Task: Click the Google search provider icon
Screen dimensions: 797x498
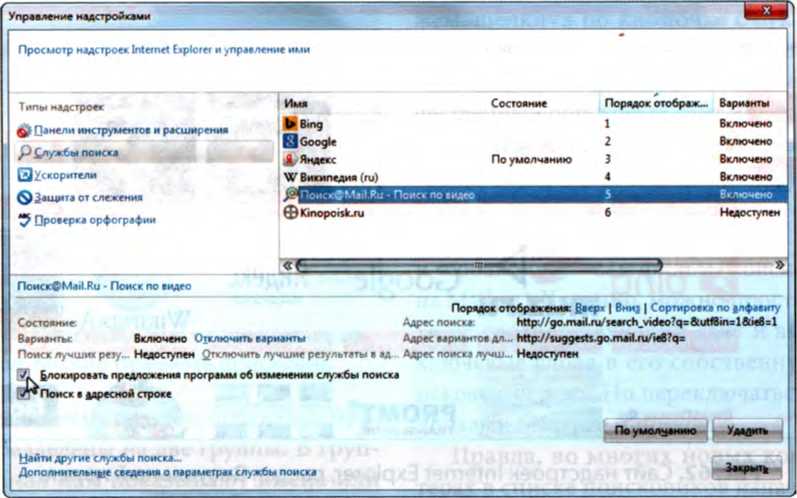Action: point(291,141)
